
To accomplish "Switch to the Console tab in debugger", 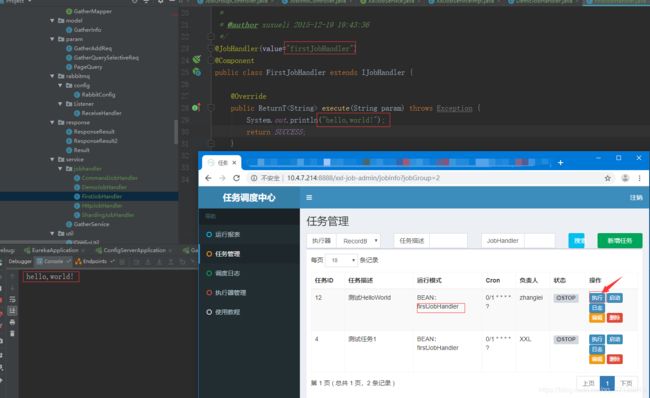I will pos(50,261).
